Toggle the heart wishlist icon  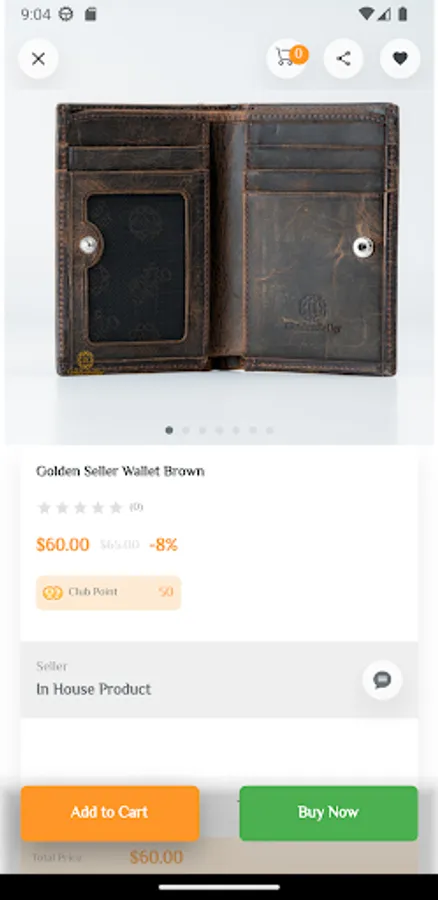click(x=400, y=59)
